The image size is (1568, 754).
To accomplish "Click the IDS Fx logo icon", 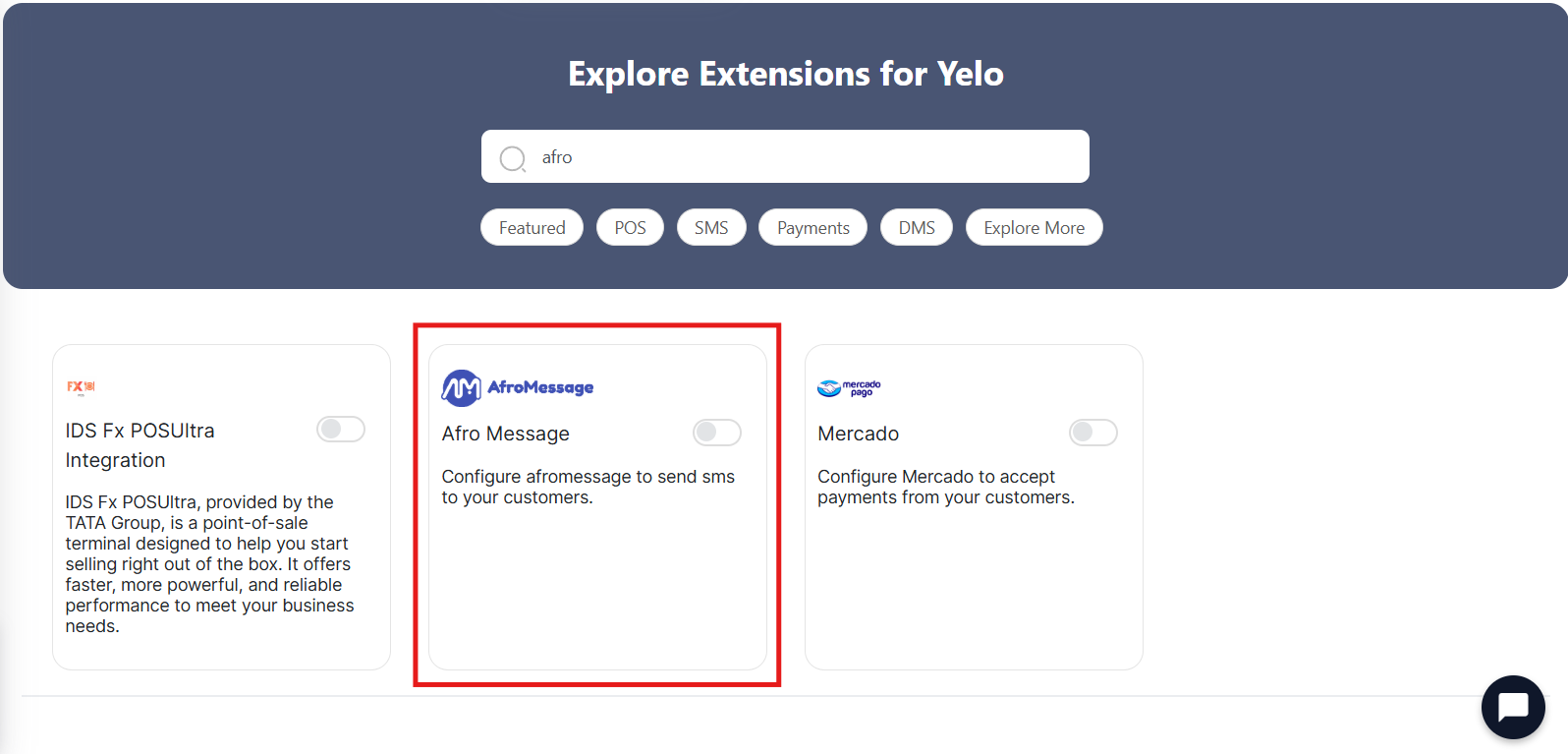I will pos(81,387).
